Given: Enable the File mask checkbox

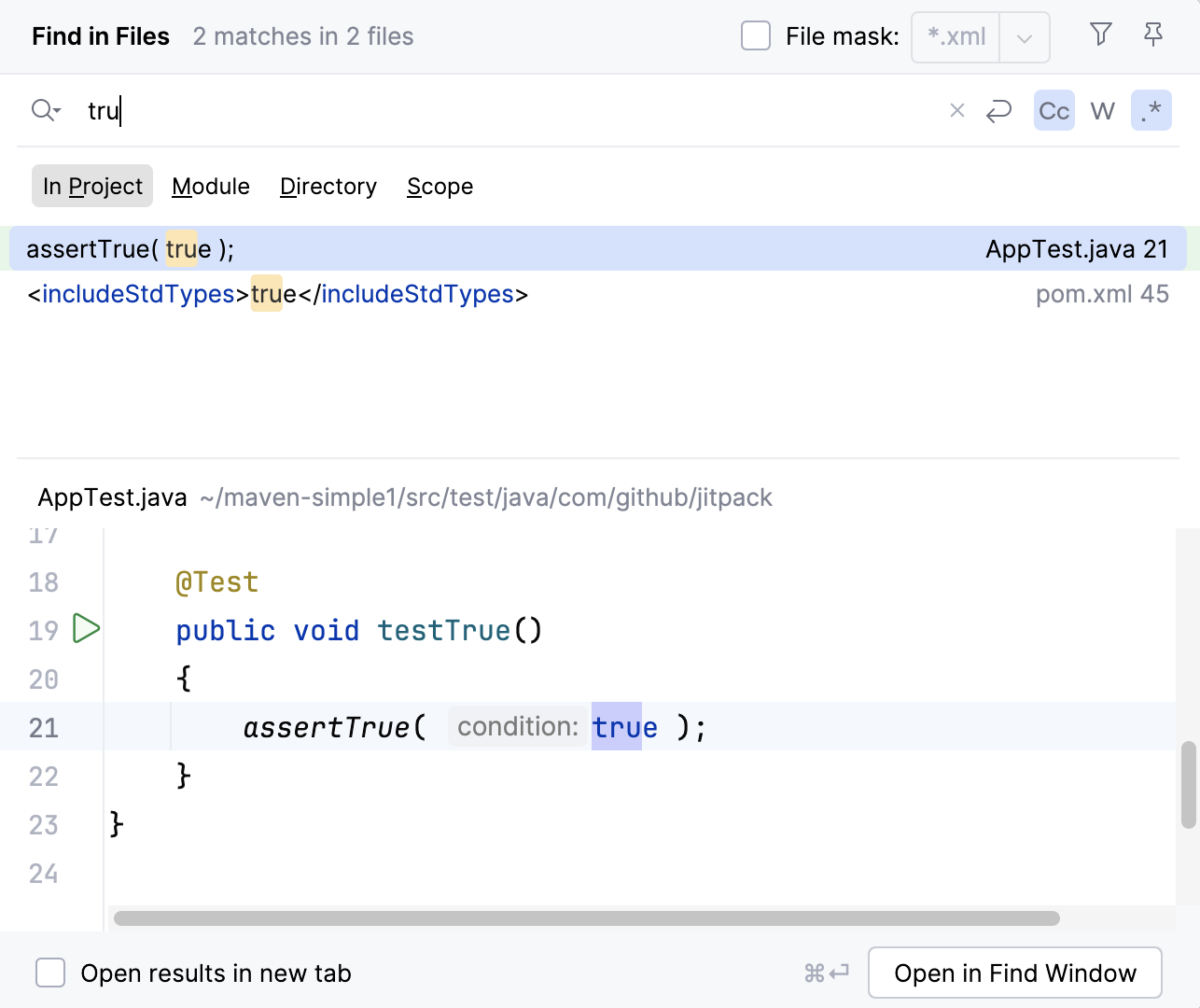Looking at the screenshot, I should tap(755, 35).
